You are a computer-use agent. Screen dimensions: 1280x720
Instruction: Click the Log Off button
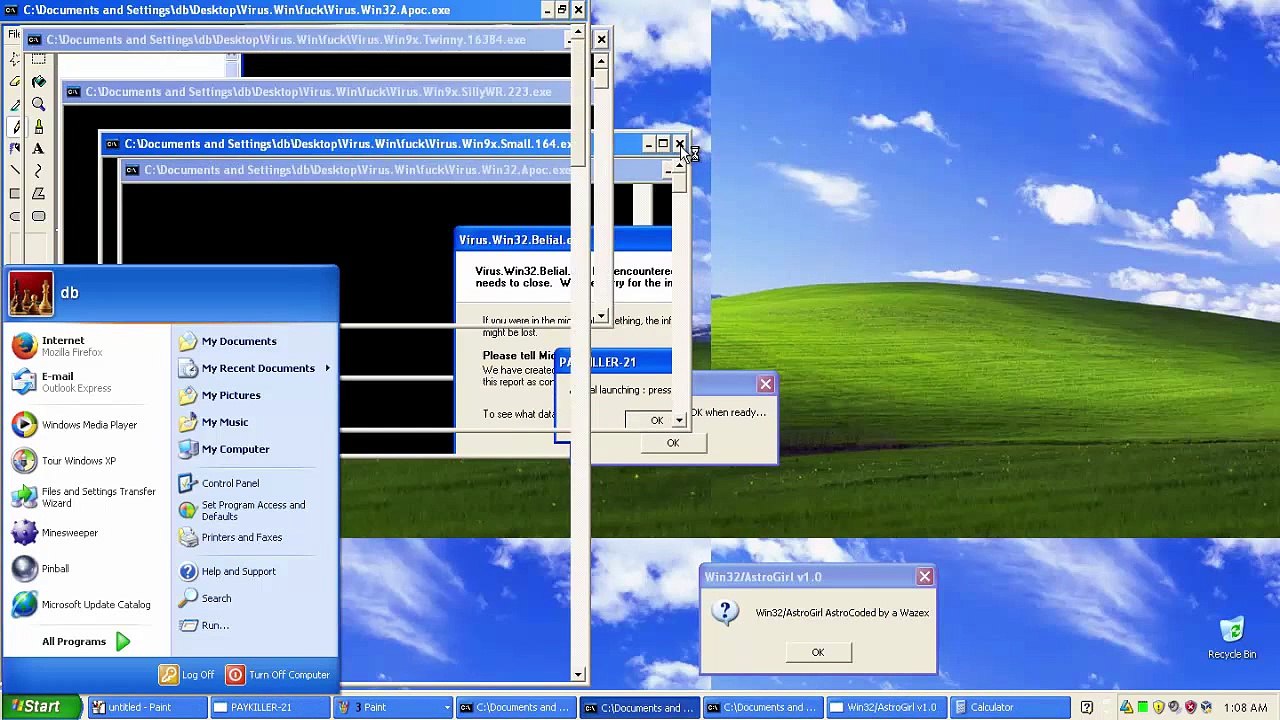tap(187, 675)
